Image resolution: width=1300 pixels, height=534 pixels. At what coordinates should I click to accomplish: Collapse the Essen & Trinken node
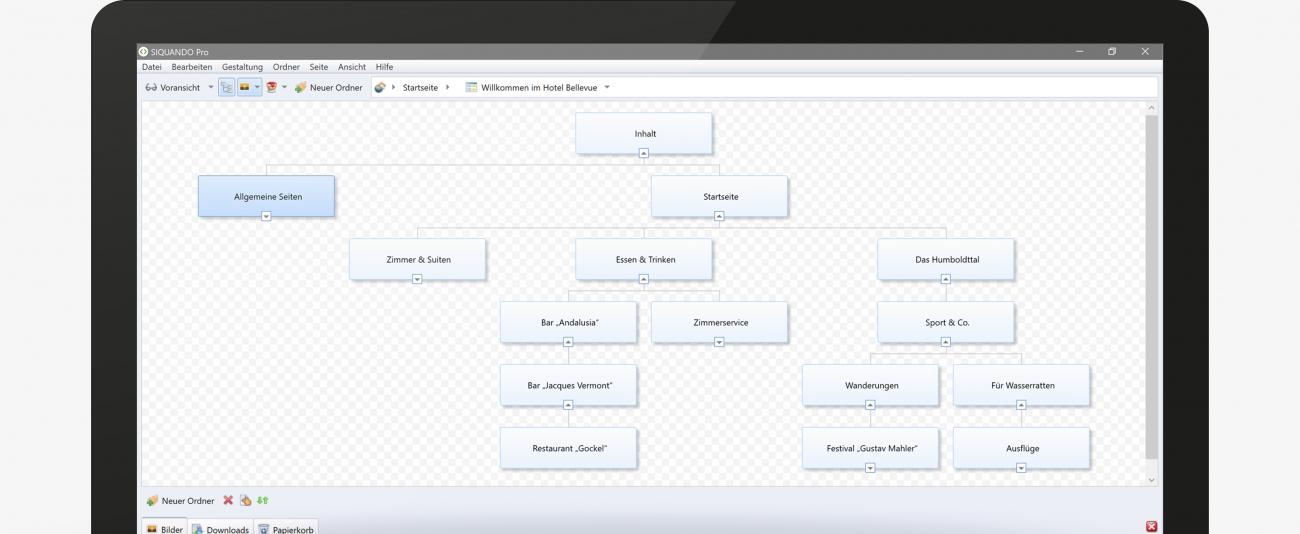[644, 279]
